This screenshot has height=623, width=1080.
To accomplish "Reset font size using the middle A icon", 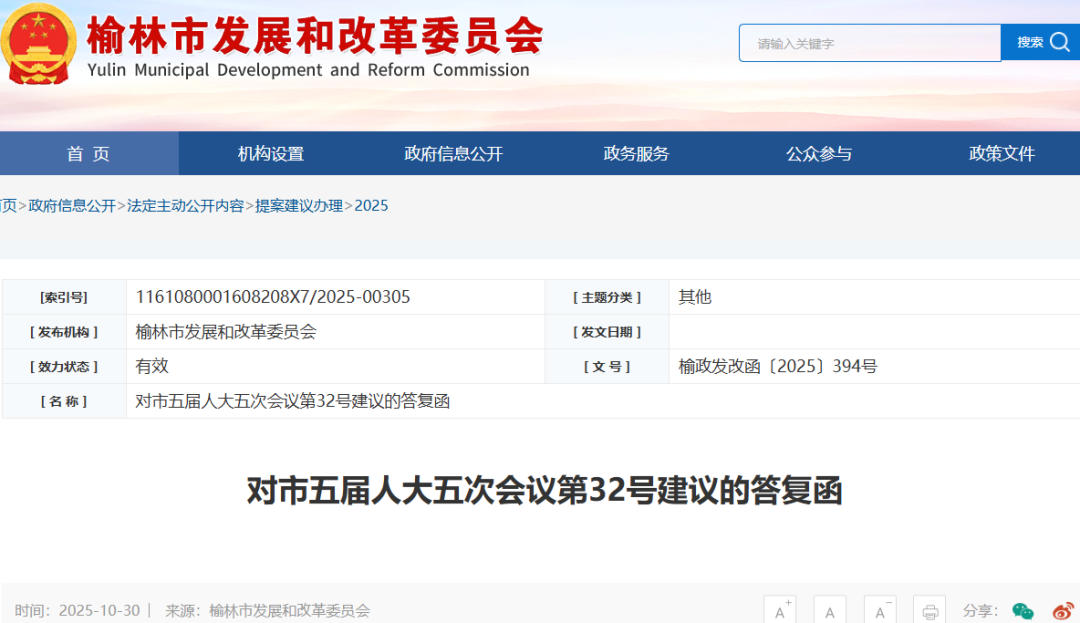I will point(831,610).
